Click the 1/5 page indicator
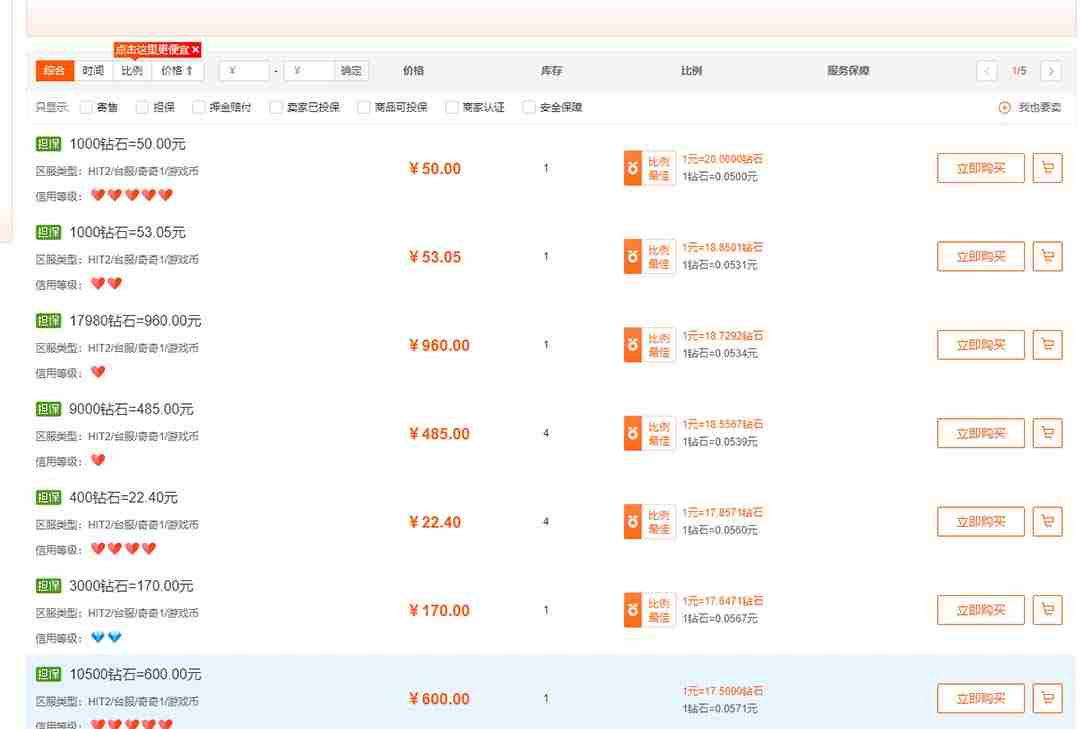Image resolution: width=1080 pixels, height=729 pixels. (1019, 71)
